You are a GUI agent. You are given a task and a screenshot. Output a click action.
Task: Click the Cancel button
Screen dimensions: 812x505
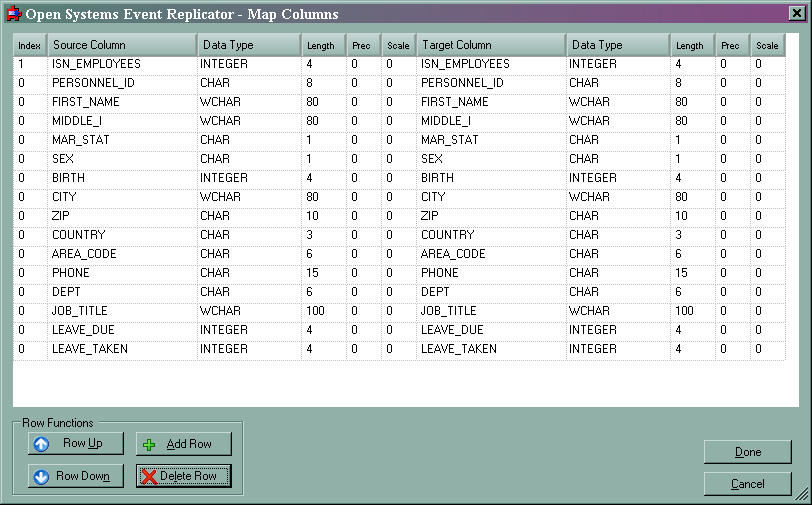point(747,484)
